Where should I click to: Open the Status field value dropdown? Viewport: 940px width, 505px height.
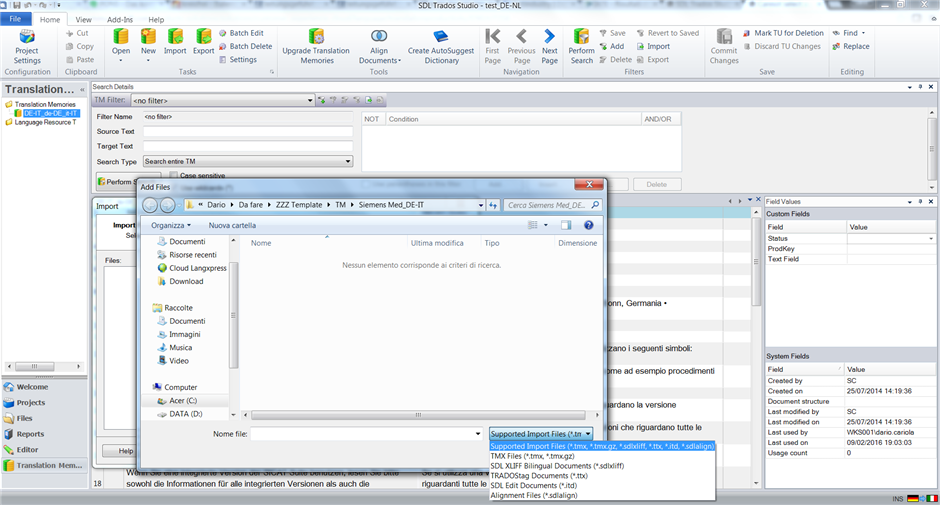pyautogui.click(x=931, y=239)
